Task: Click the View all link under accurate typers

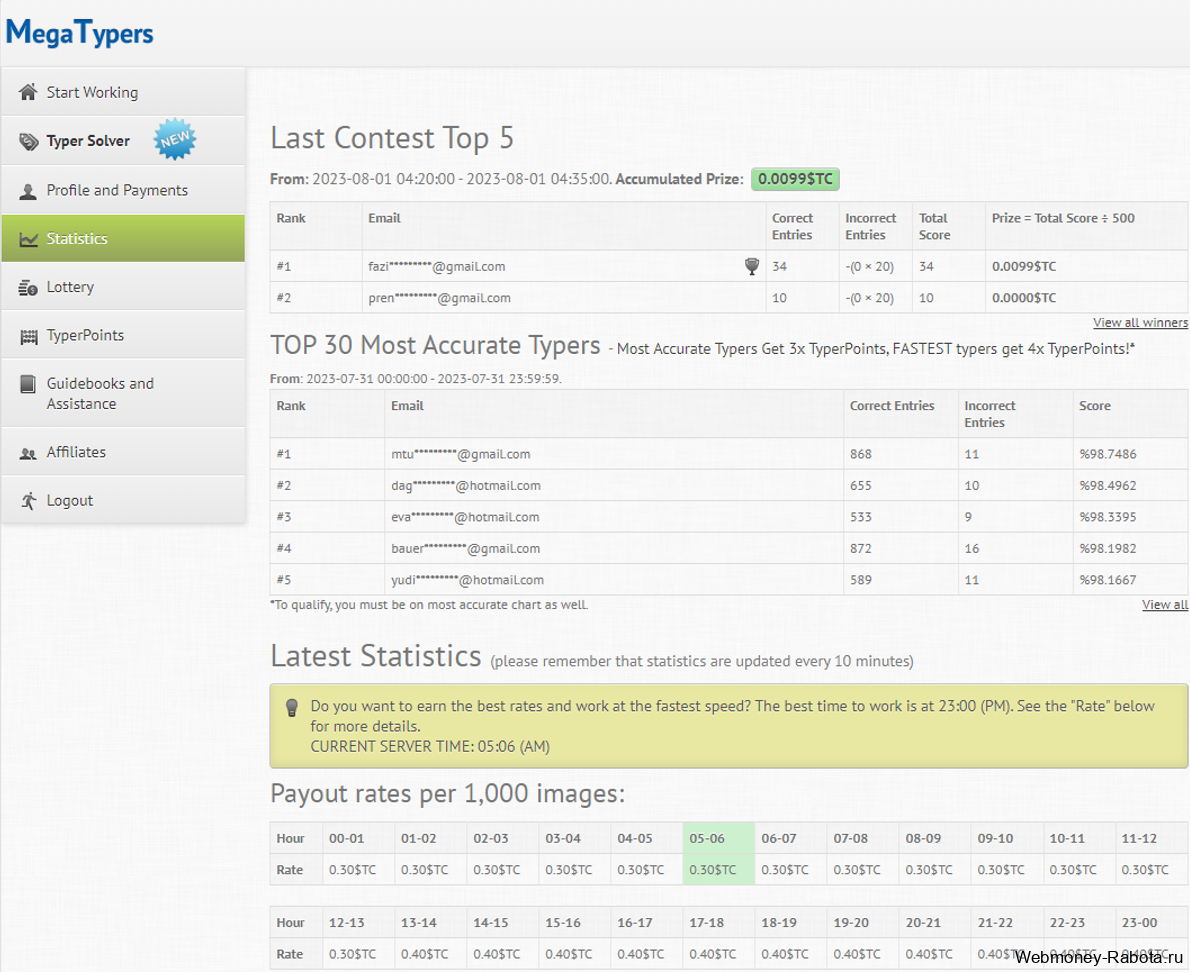Action: [x=1165, y=605]
